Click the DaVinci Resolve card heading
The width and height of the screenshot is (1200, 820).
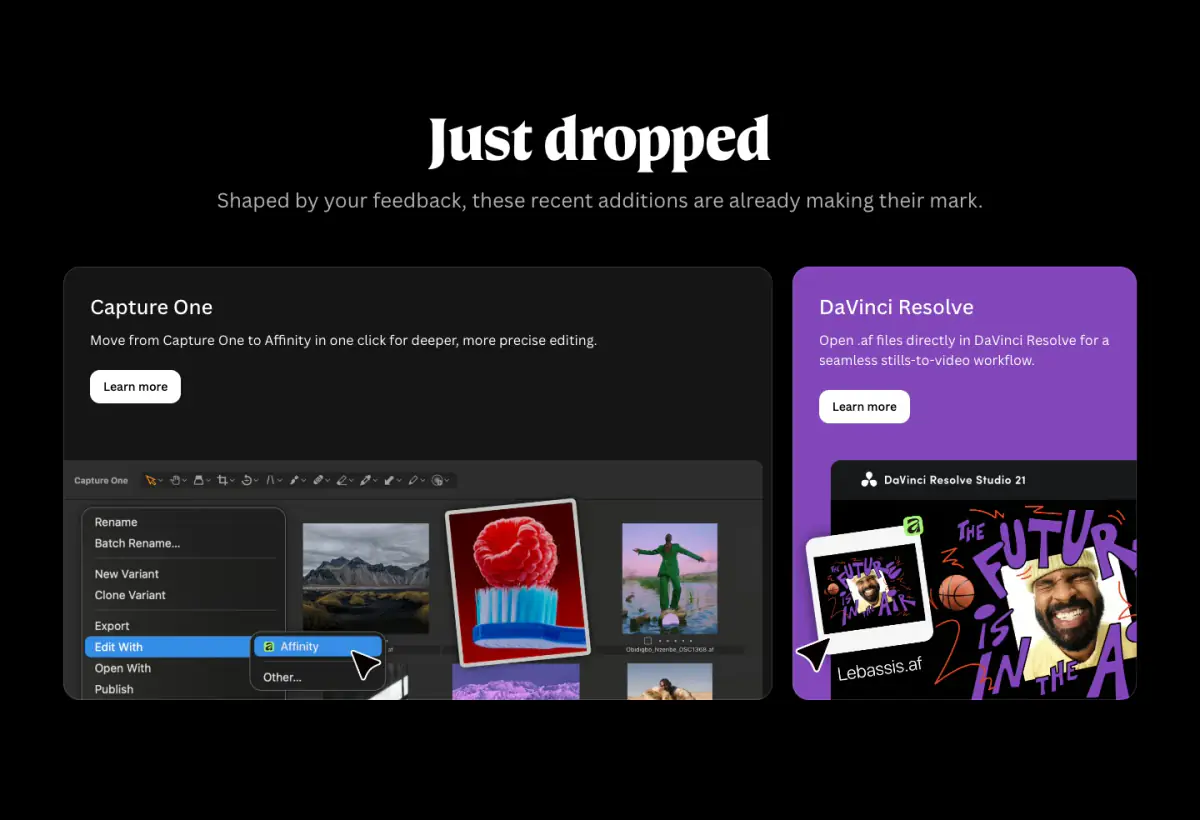[896, 307]
